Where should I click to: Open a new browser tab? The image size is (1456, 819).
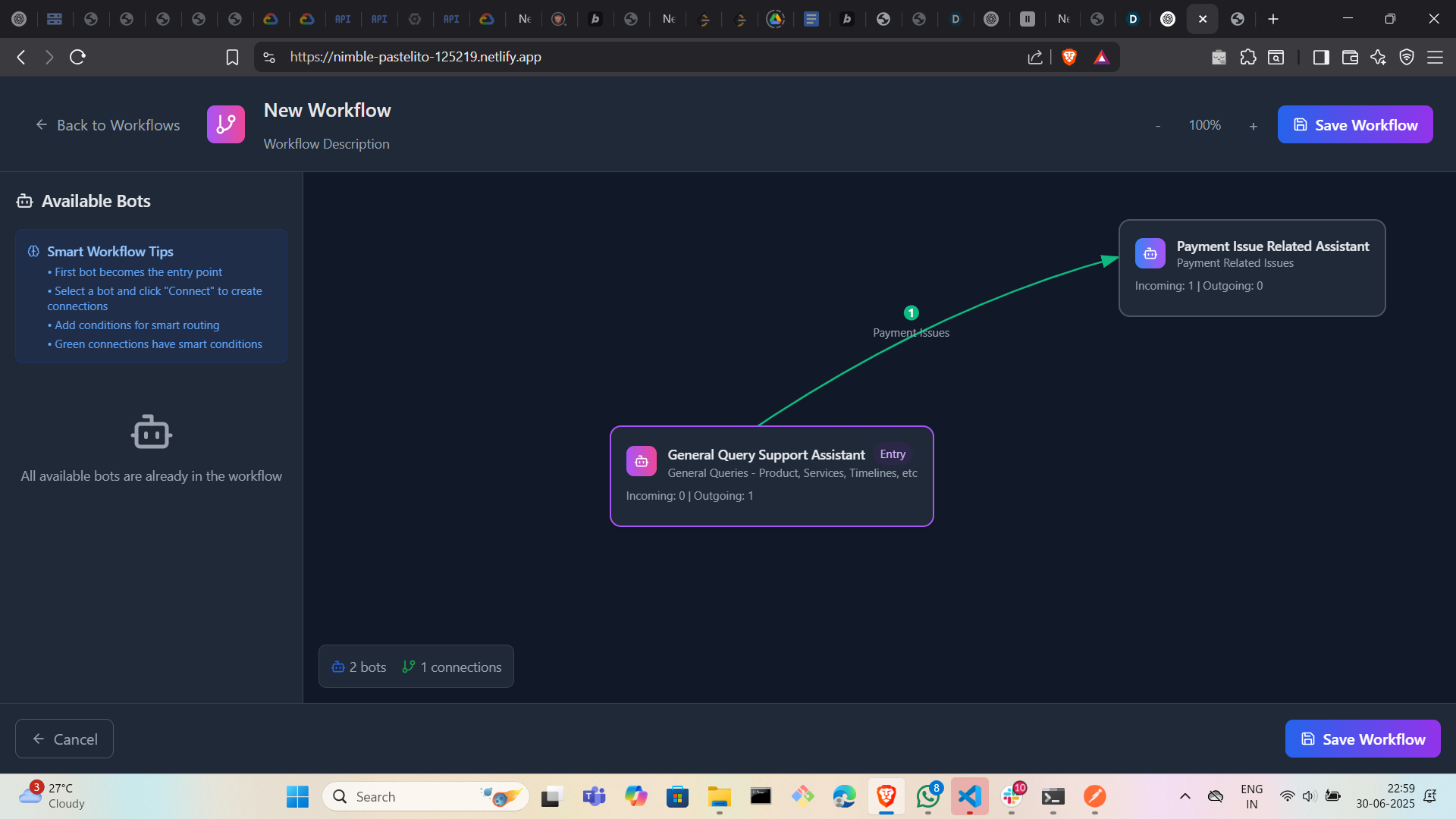tap(1273, 19)
